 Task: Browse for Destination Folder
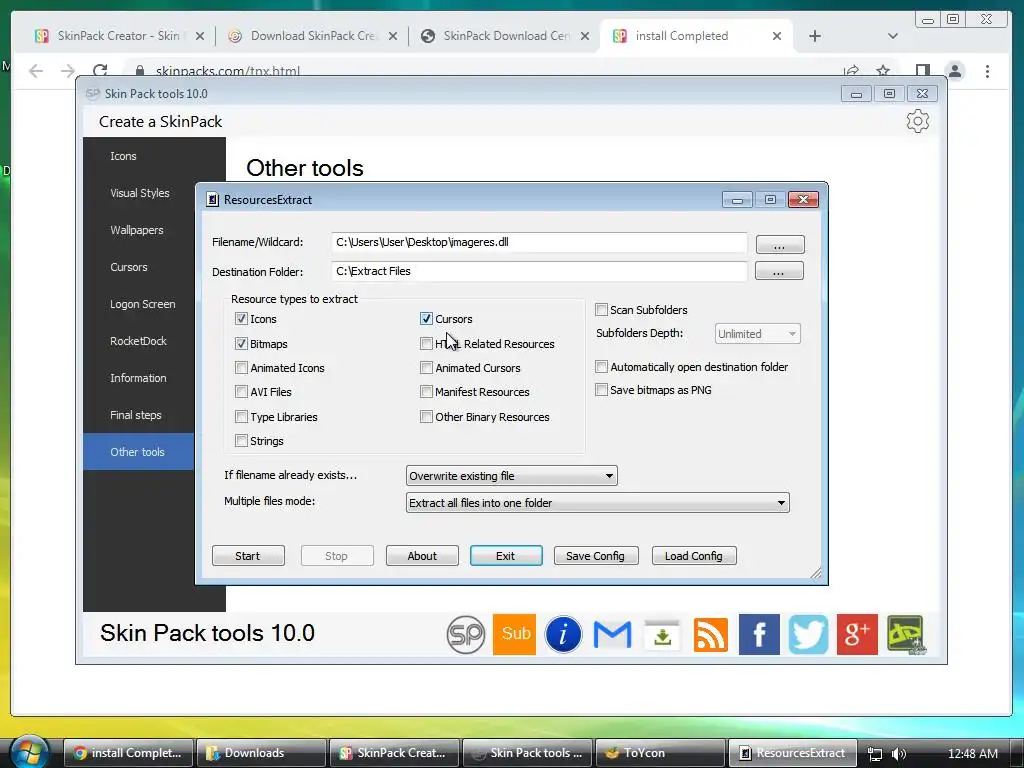click(779, 271)
